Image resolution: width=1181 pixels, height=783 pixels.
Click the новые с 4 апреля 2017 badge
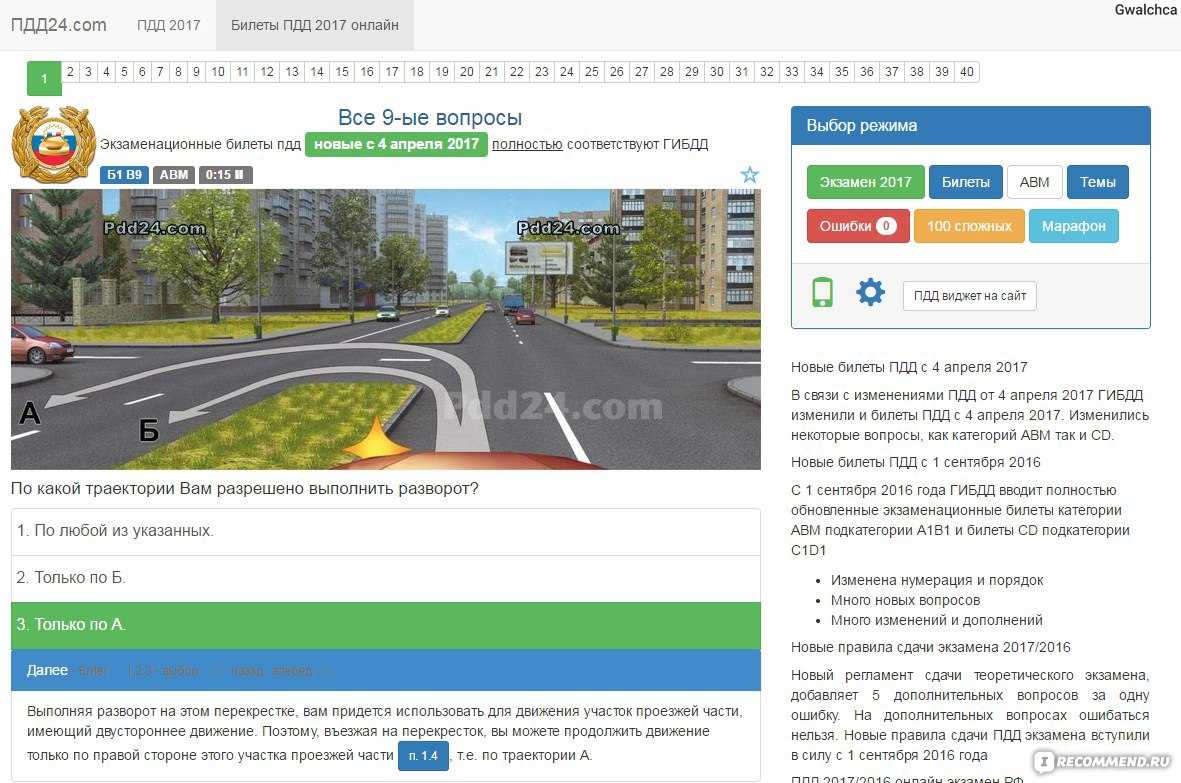coord(396,144)
